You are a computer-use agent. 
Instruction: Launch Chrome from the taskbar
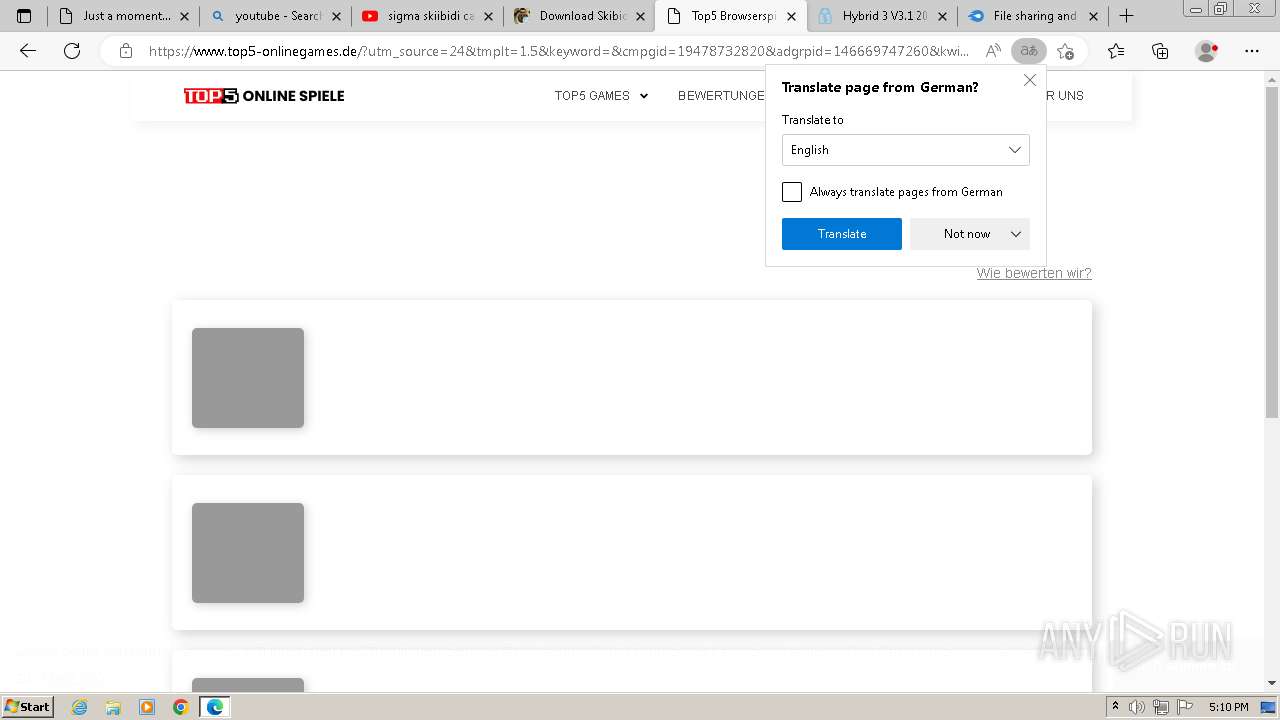(x=181, y=707)
